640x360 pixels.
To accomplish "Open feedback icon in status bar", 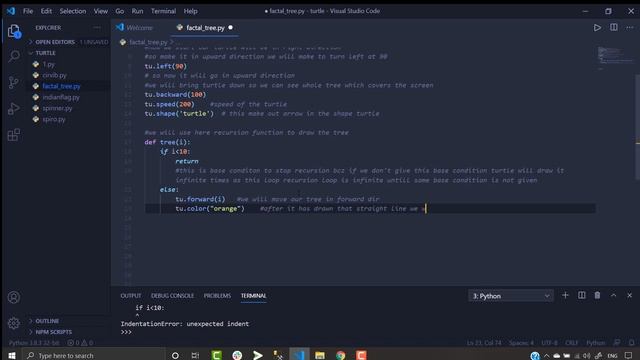I will tap(617, 343).
